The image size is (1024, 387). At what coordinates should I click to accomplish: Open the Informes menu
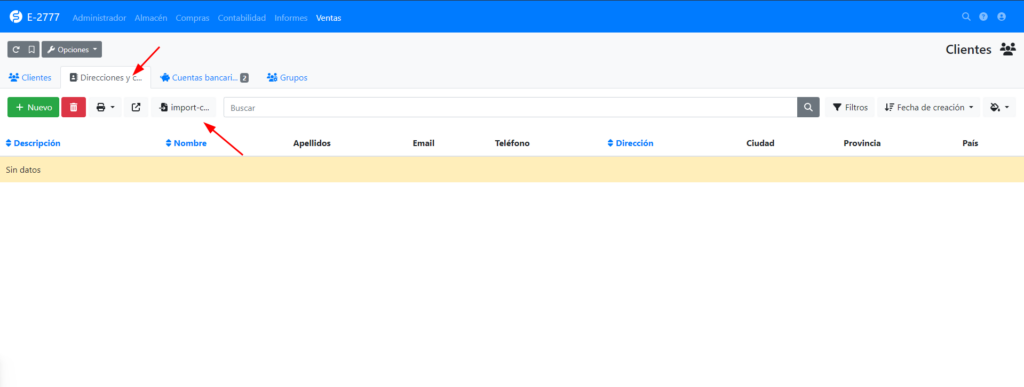coord(291,18)
